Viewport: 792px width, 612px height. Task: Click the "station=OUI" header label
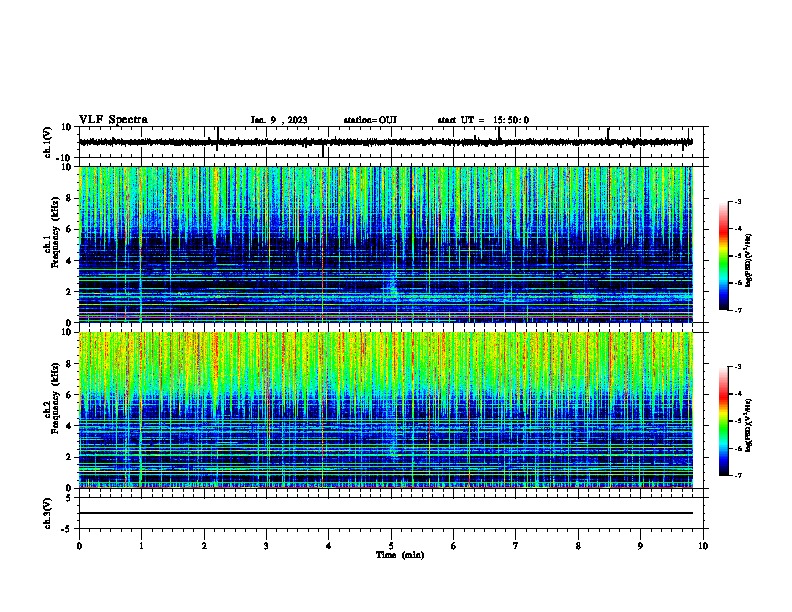coord(370,120)
